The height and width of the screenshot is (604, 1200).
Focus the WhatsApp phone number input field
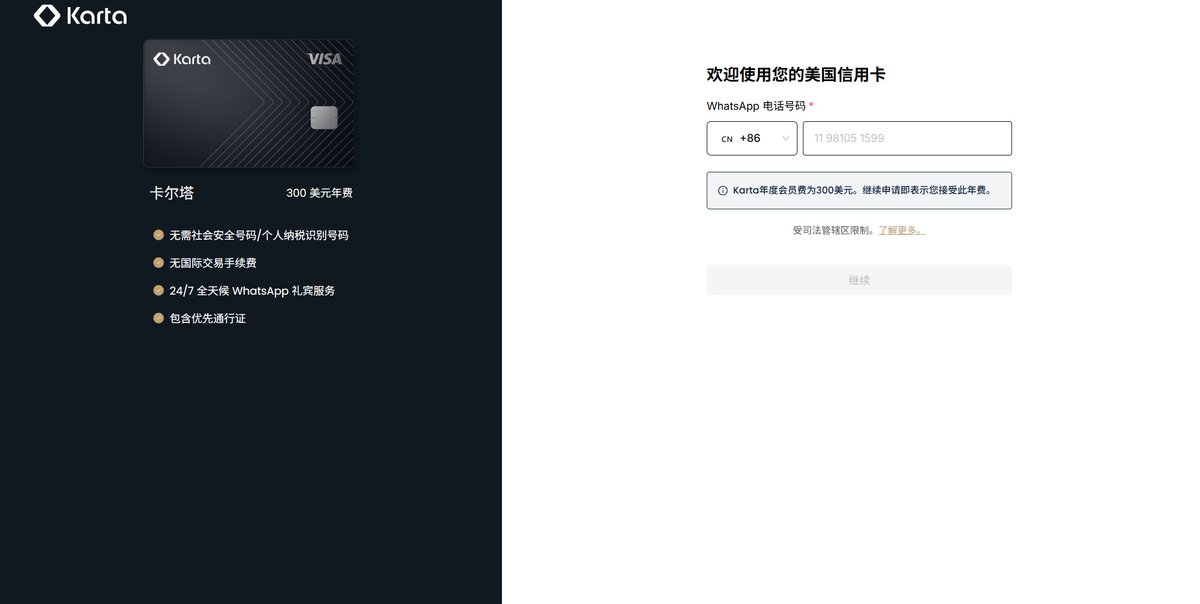click(907, 138)
